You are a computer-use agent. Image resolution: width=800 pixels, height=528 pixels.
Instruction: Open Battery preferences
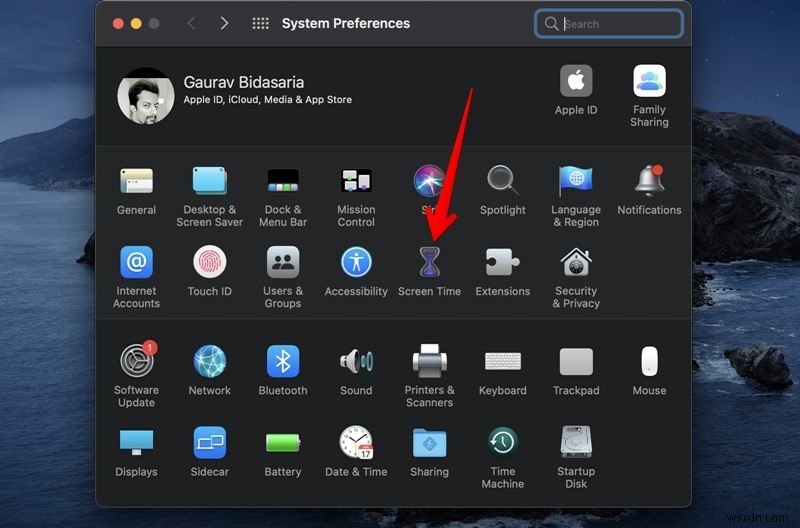tap(283, 443)
